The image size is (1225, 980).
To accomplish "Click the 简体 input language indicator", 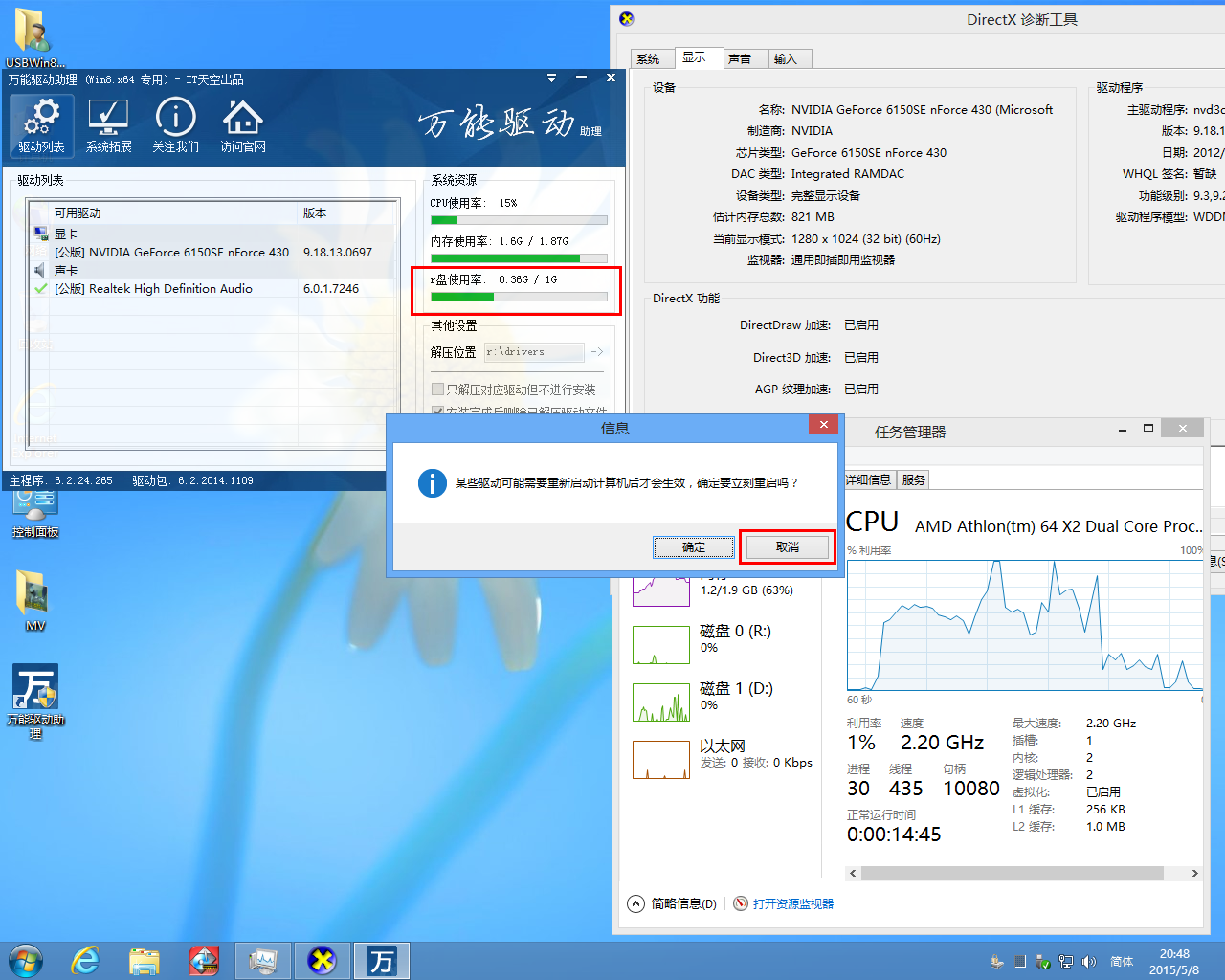I will (x=1122, y=962).
